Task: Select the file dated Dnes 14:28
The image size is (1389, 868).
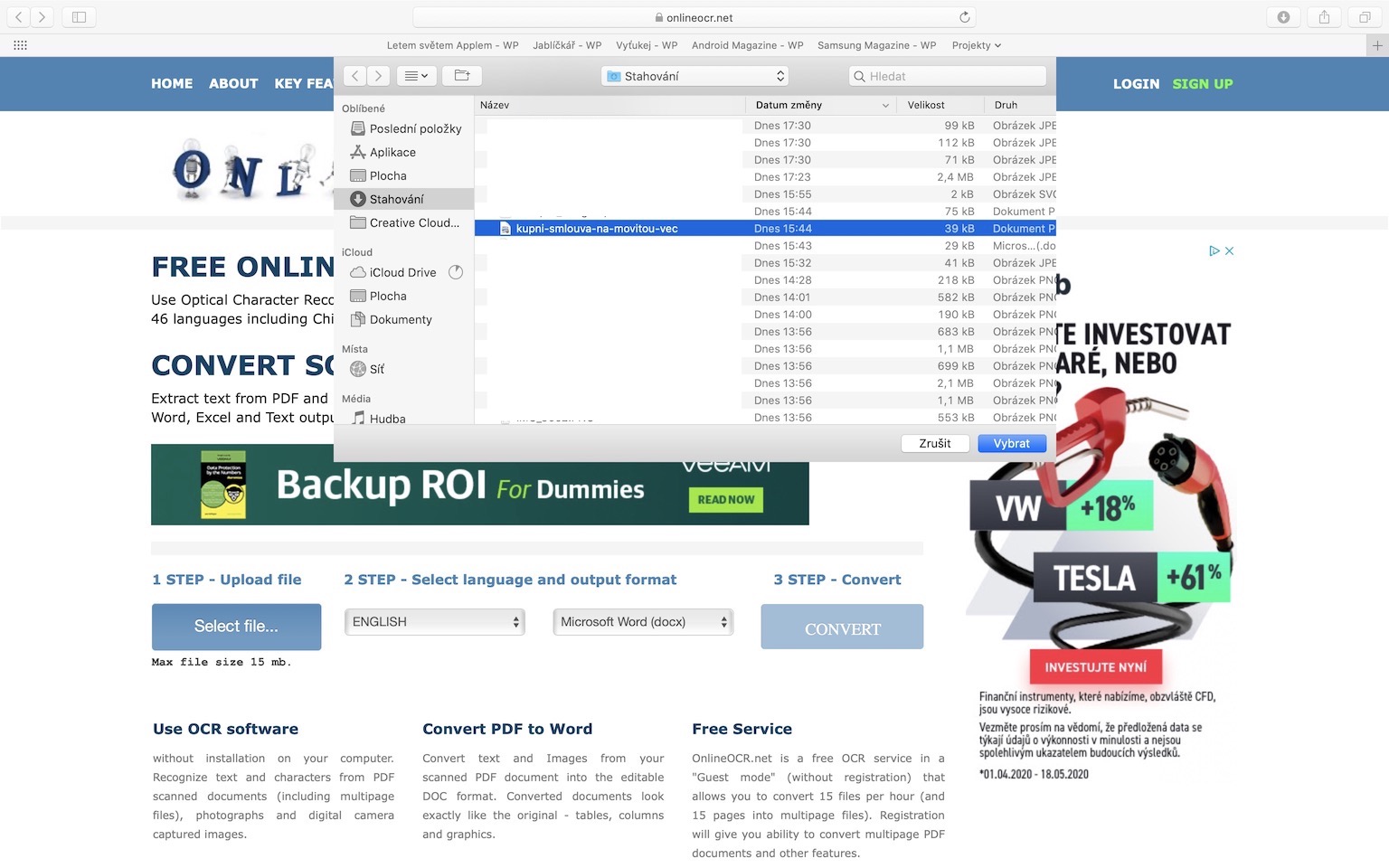Action: click(765, 280)
